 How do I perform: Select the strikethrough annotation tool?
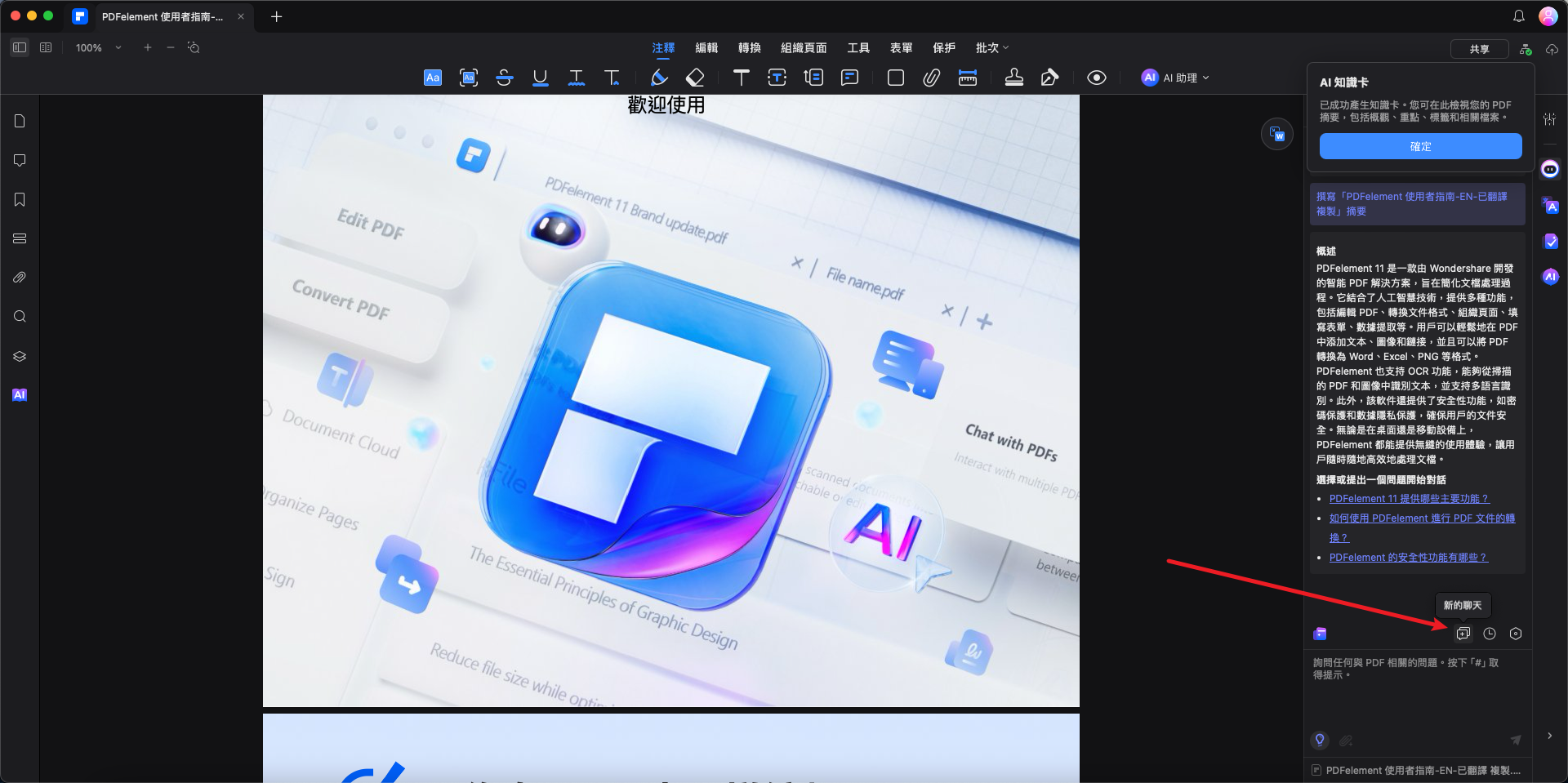click(504, 78)
